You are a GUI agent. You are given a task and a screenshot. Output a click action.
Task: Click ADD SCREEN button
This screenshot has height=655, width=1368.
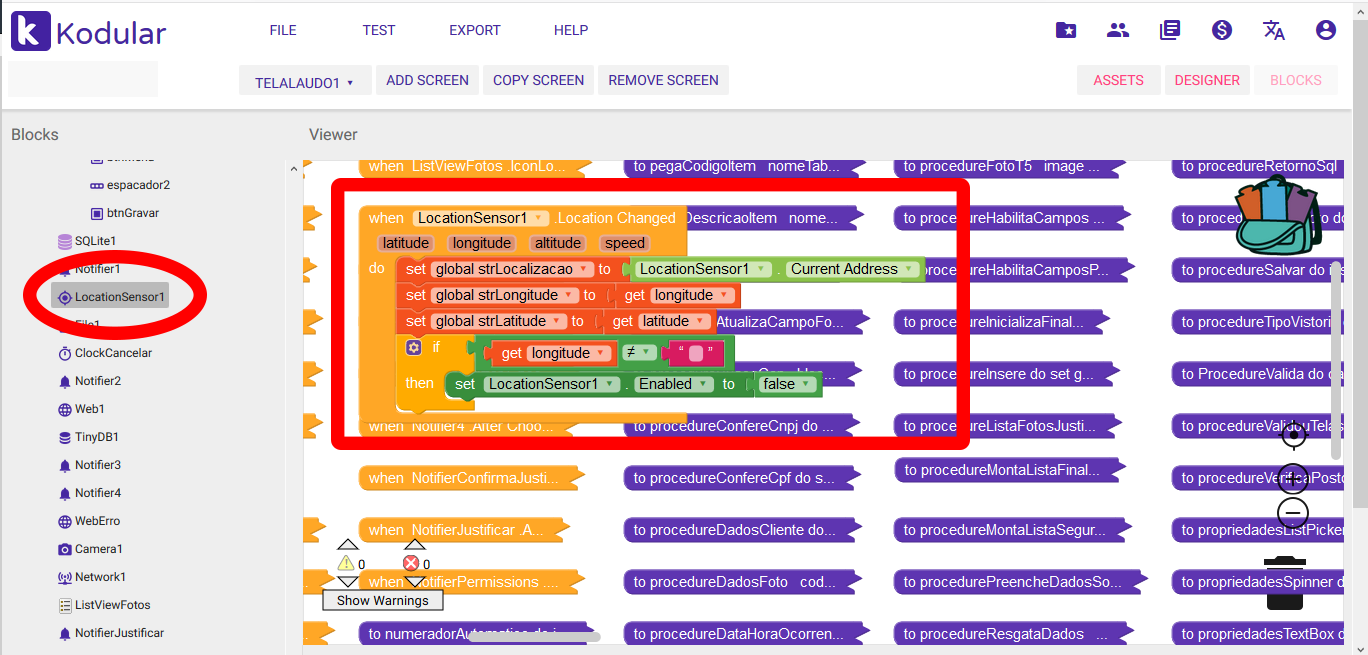point(428,80)
